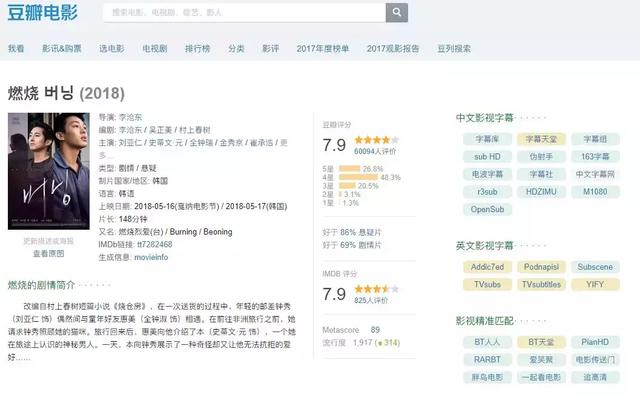Open the PianHD download site
The width and height of the screenshot is (640, 400).
click(595, 342)
